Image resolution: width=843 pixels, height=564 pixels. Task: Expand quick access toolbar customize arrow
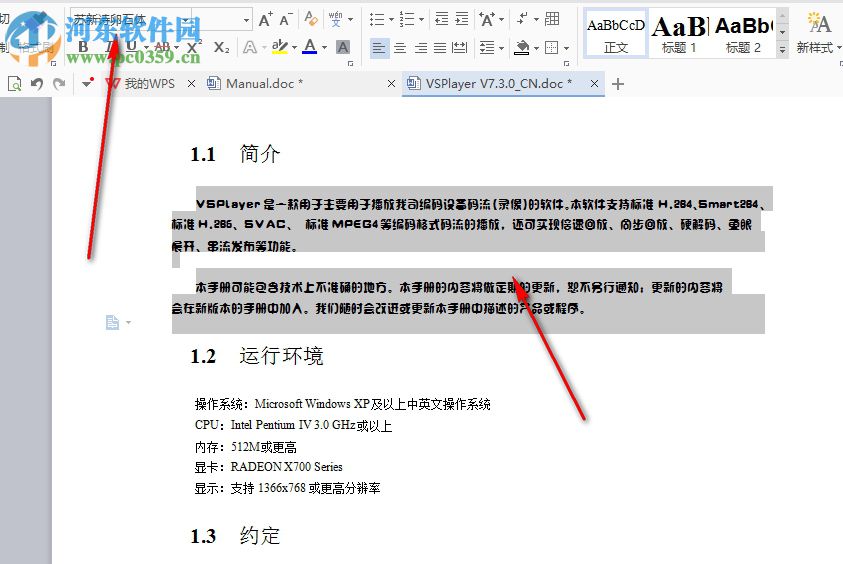click(x=87, y=83)
